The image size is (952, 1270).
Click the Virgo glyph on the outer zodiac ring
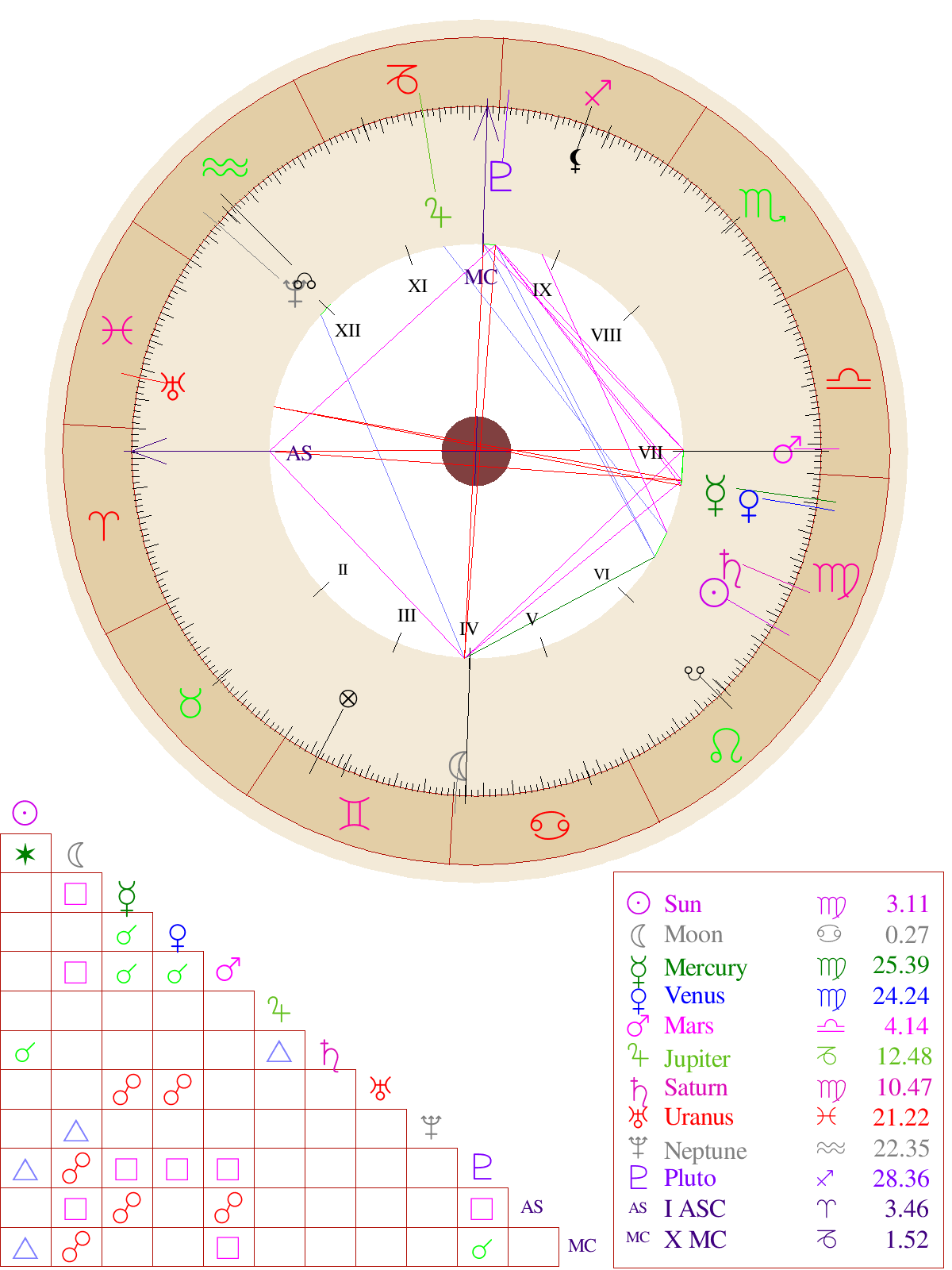836,580
